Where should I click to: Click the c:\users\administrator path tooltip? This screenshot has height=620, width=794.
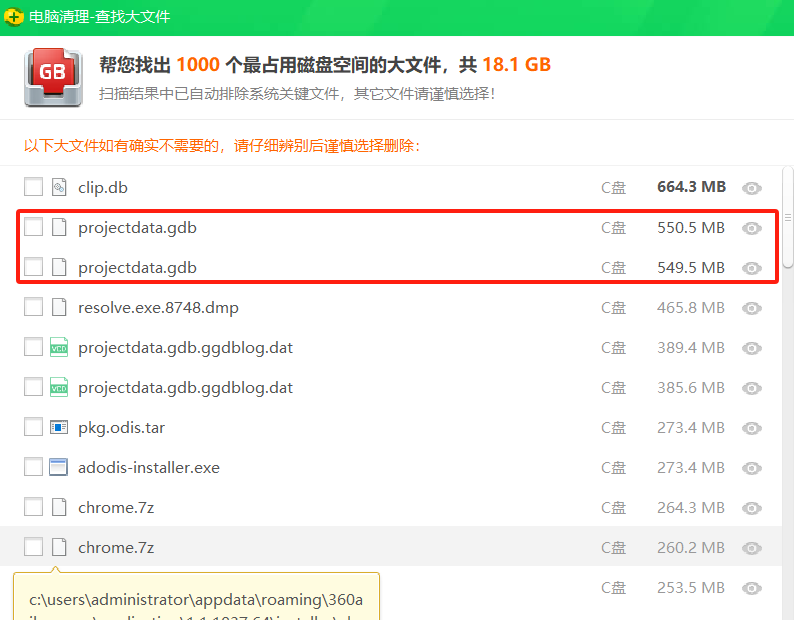click(x=196, y=597)
